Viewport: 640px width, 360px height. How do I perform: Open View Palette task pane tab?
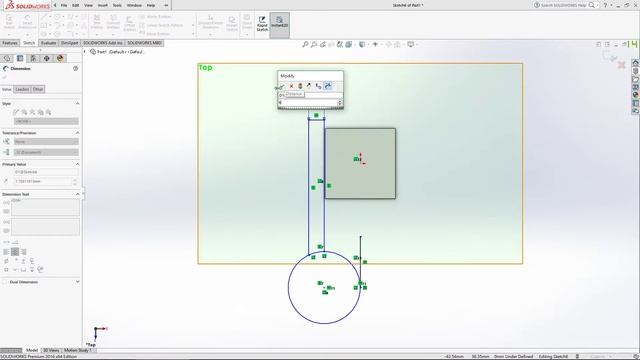point(636,87)
